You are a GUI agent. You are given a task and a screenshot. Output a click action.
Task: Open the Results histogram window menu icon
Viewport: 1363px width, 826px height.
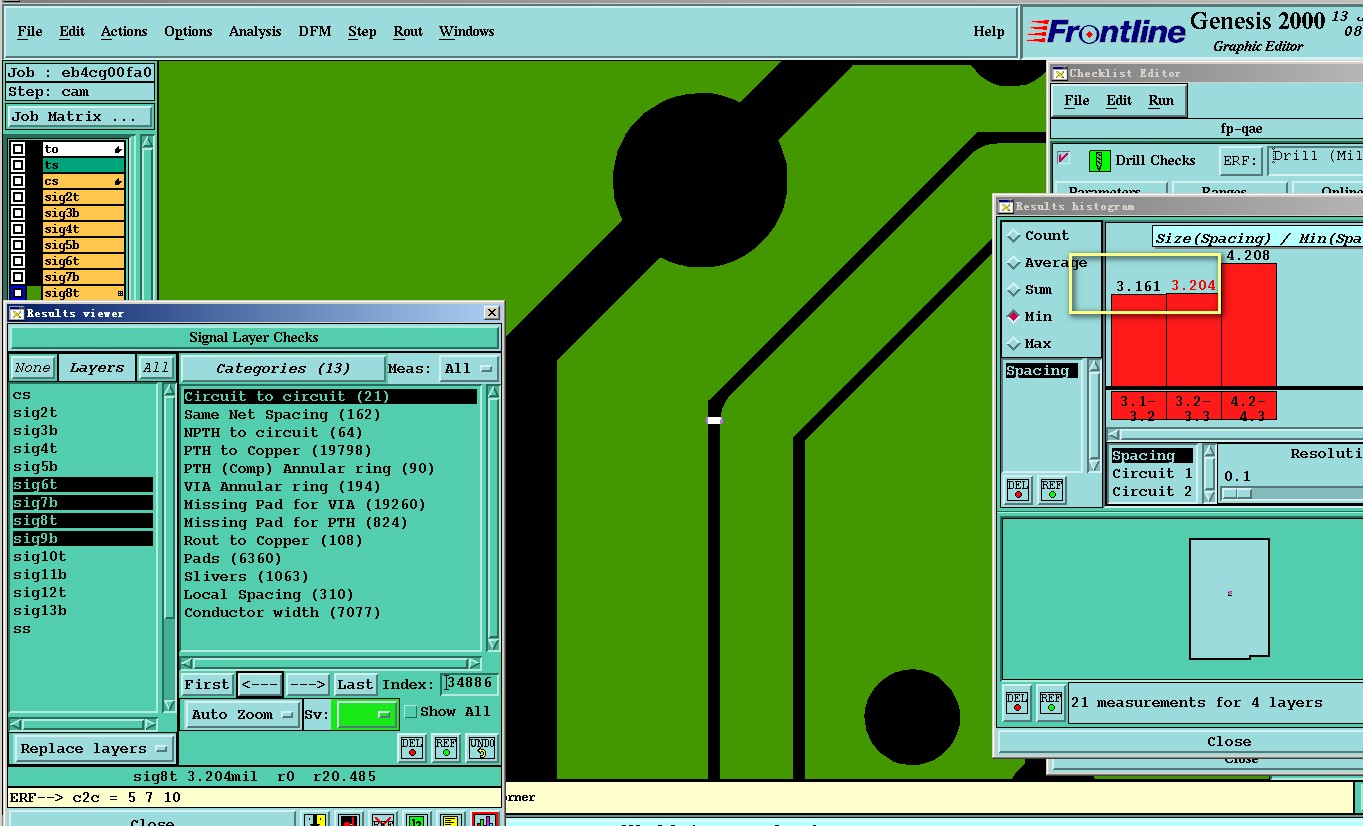(1006, 206)
